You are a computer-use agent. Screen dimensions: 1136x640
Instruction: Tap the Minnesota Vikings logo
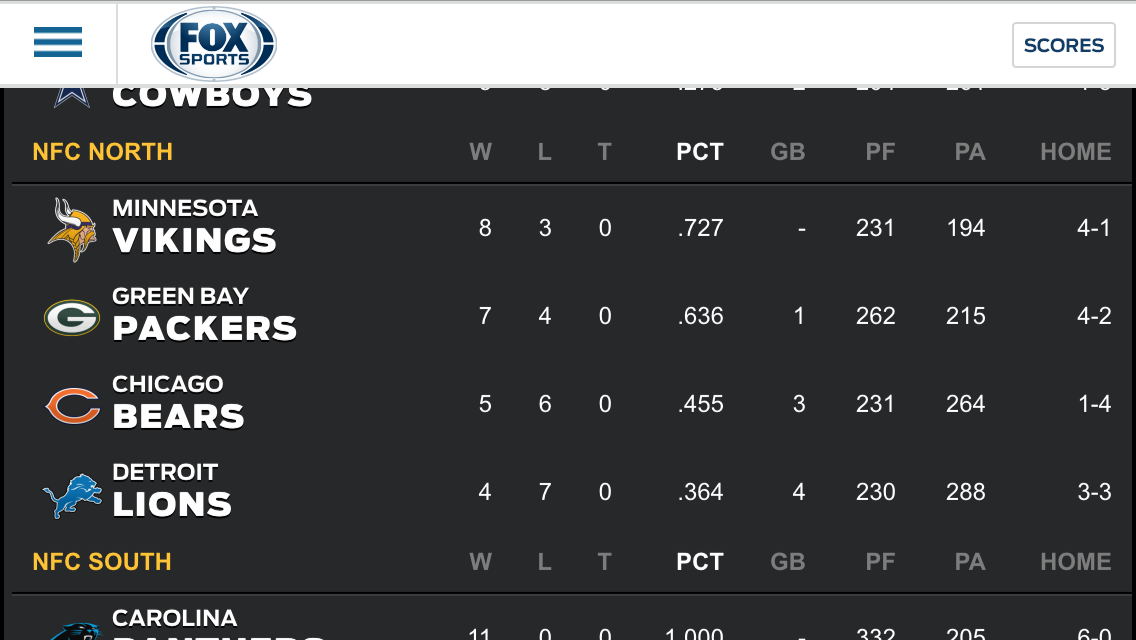coord(72,229)
